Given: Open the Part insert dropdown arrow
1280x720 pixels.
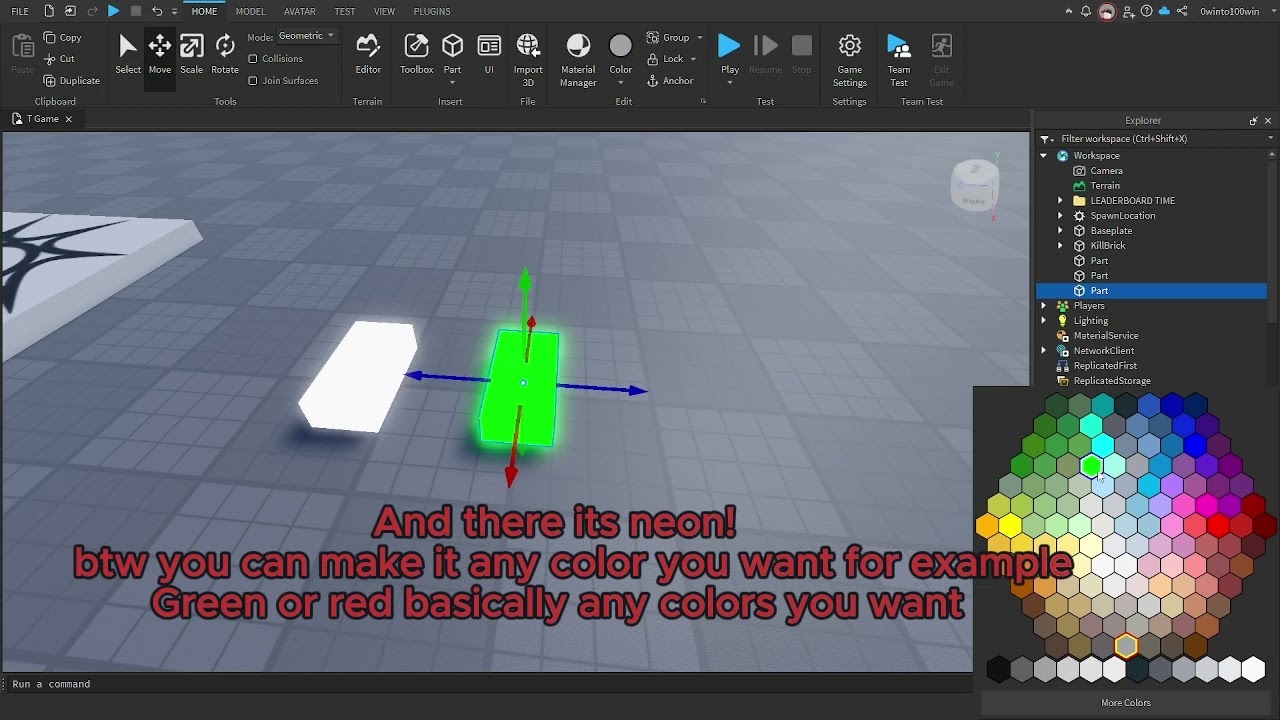Looking at the screenshot, I should (x=453, y=82).
